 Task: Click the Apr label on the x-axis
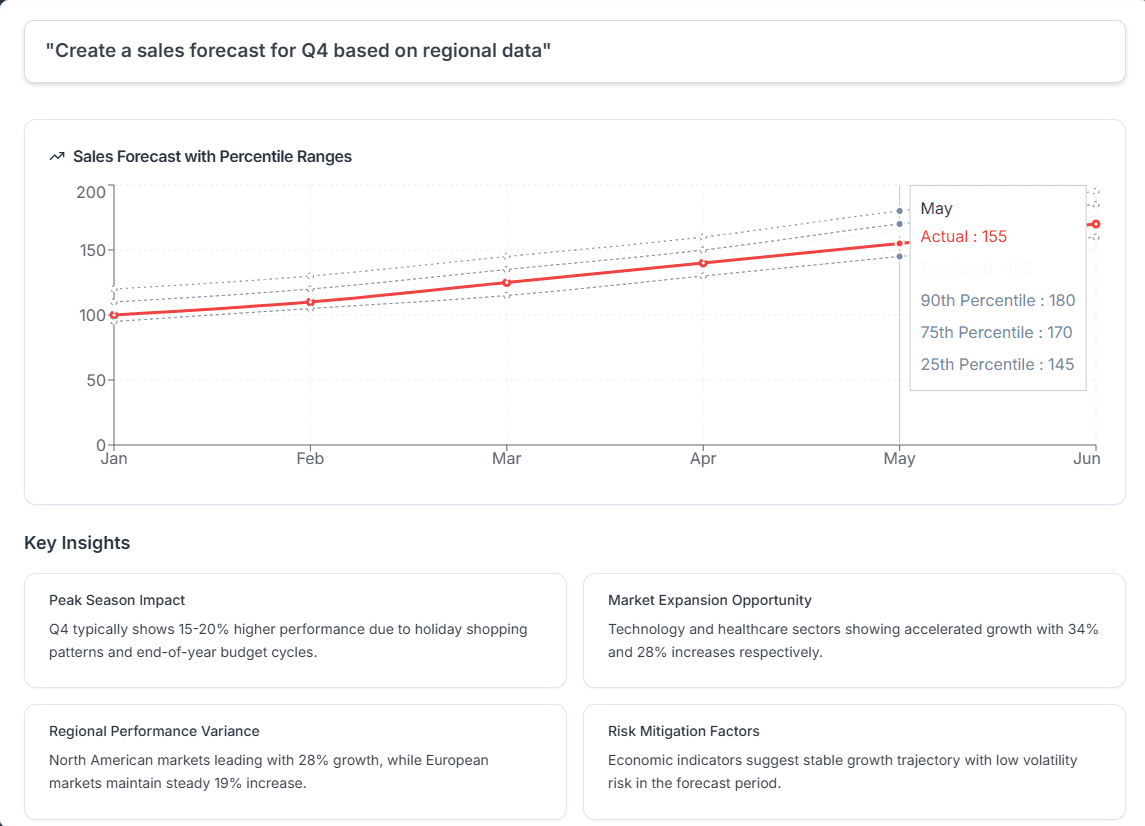(703, 459)
